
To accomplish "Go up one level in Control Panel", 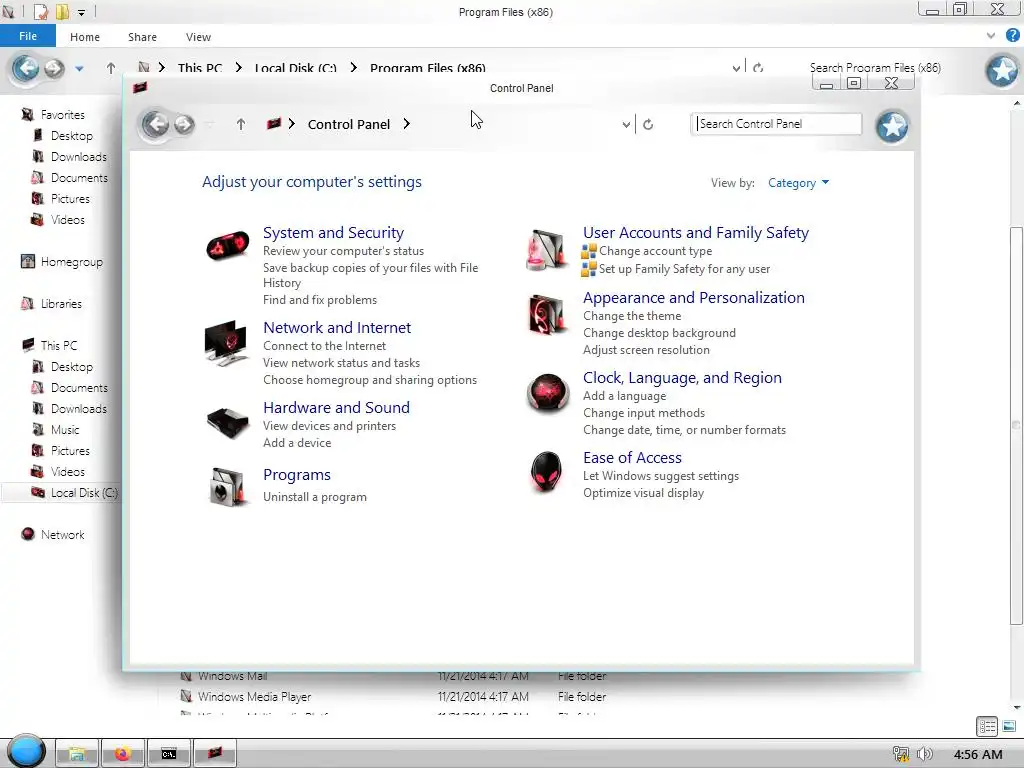I will click(241, 124).
